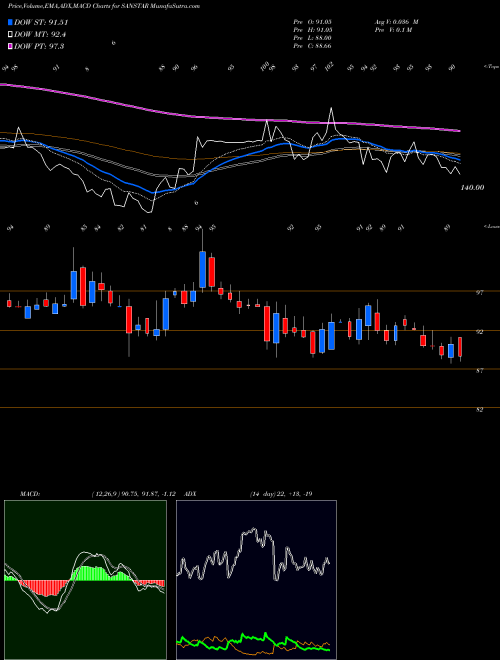The height and width of the screenshot is (660, 500).
Task: Click the '<Lows' label at right edge
Action: tap(492, 226)
